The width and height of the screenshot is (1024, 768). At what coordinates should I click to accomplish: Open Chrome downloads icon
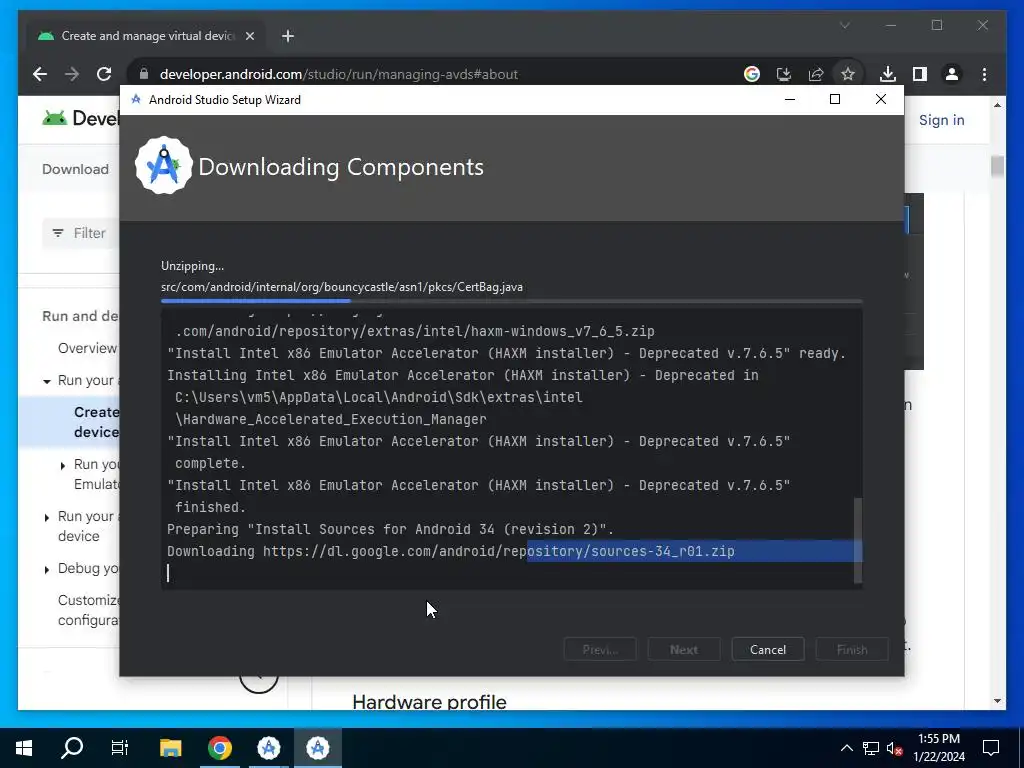888,74
